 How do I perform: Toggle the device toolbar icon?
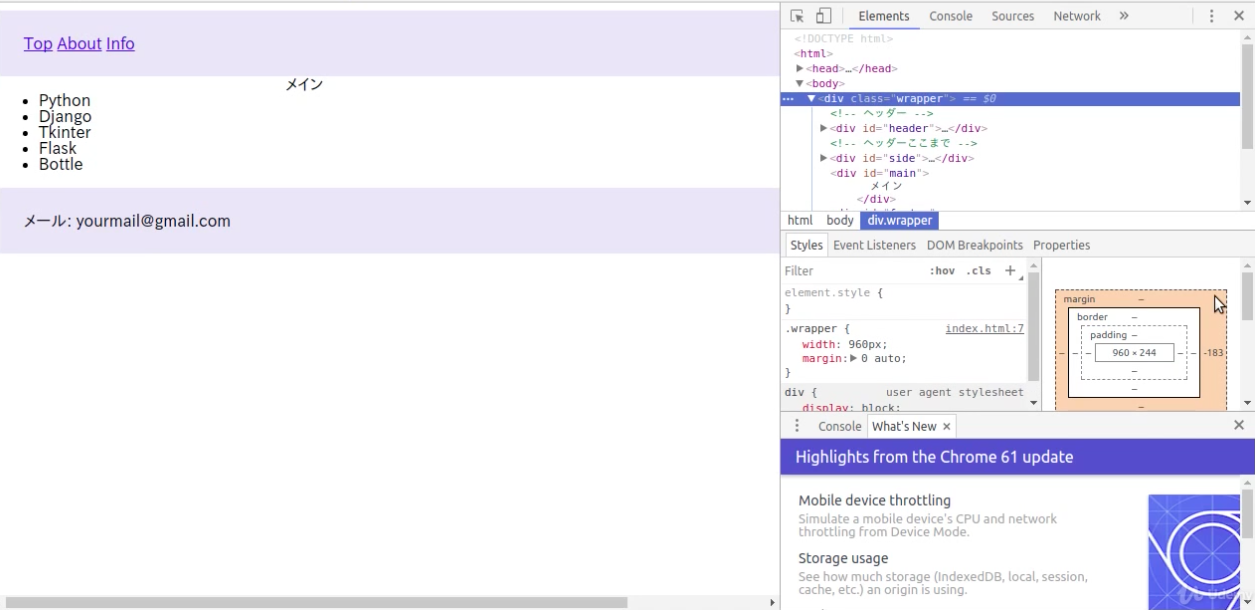tap(823, 16)
